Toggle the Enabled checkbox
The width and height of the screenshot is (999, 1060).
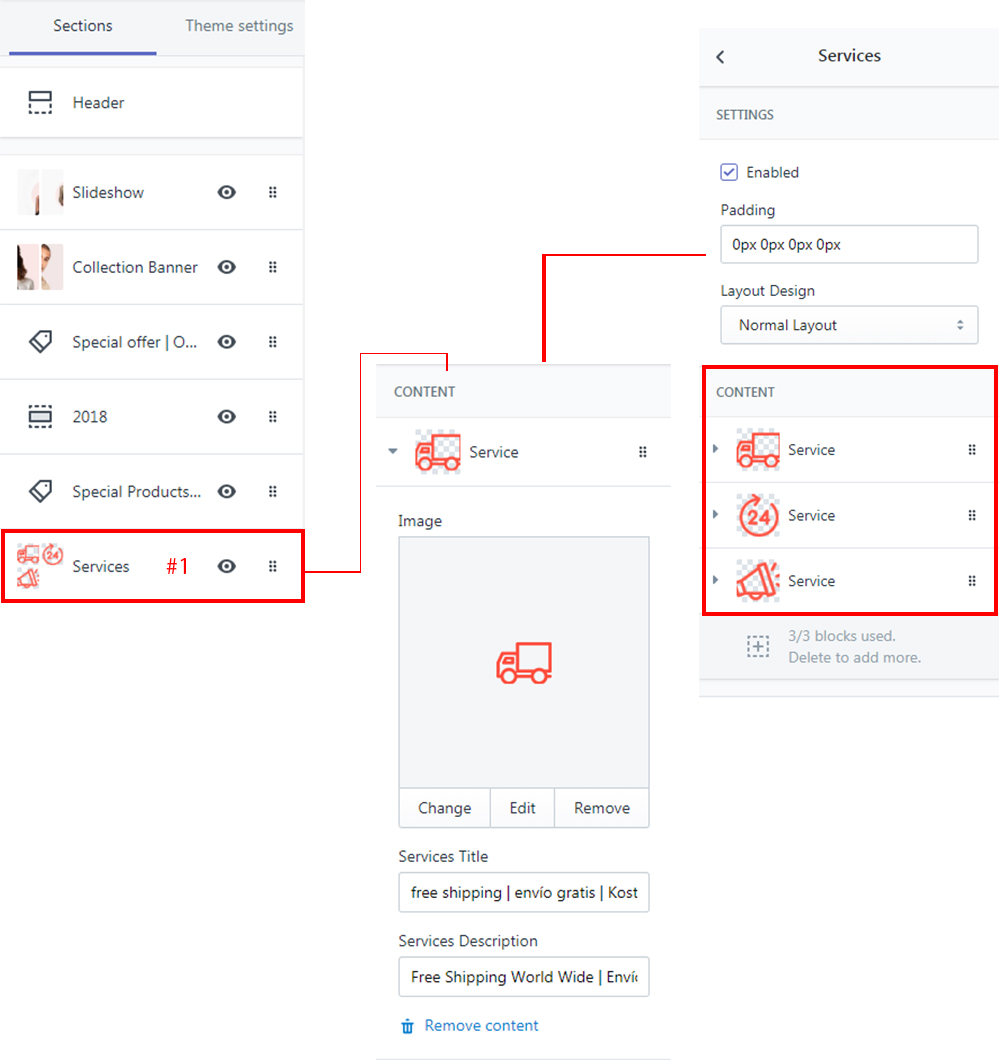(x=729, y=172)
